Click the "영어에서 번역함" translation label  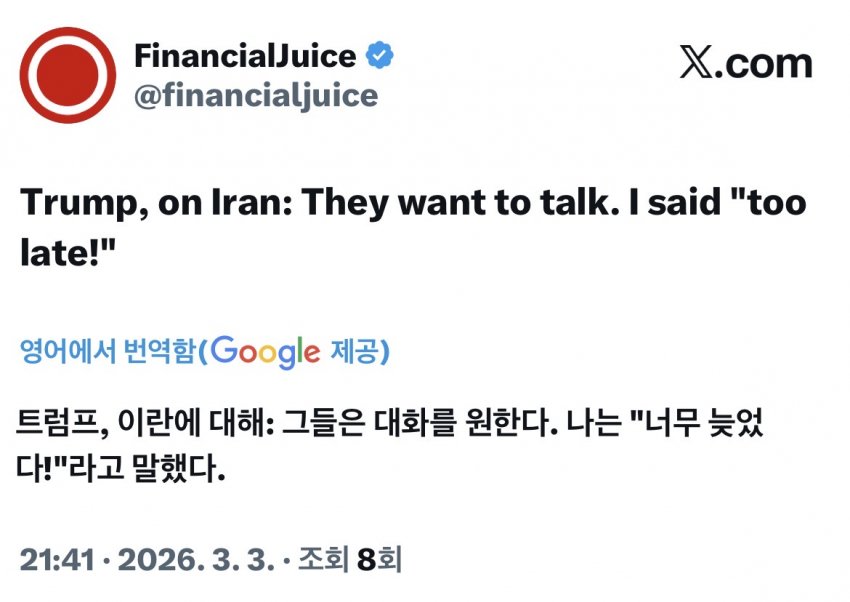click(106, 352)
